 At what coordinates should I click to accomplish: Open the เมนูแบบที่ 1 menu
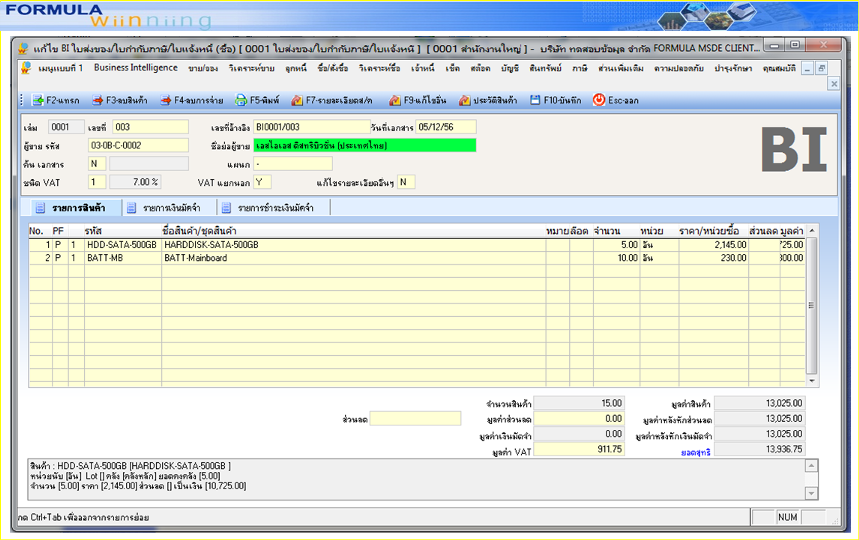pos(60,68)
